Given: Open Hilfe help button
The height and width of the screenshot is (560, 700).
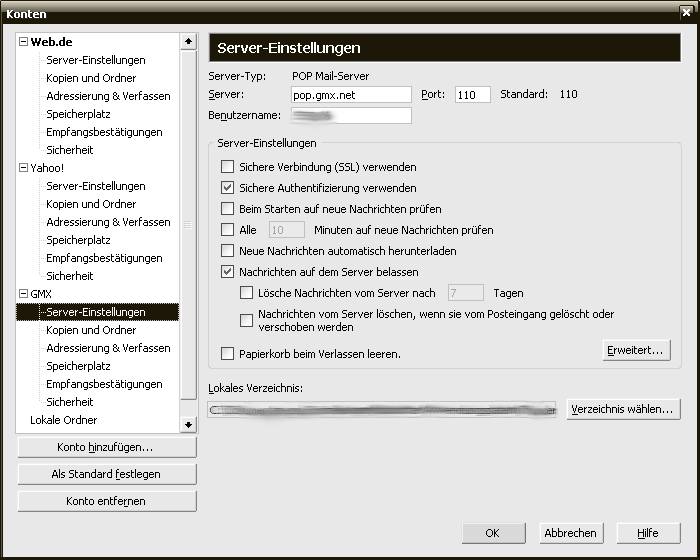Looking at the screenshot, I should (648, 533).
